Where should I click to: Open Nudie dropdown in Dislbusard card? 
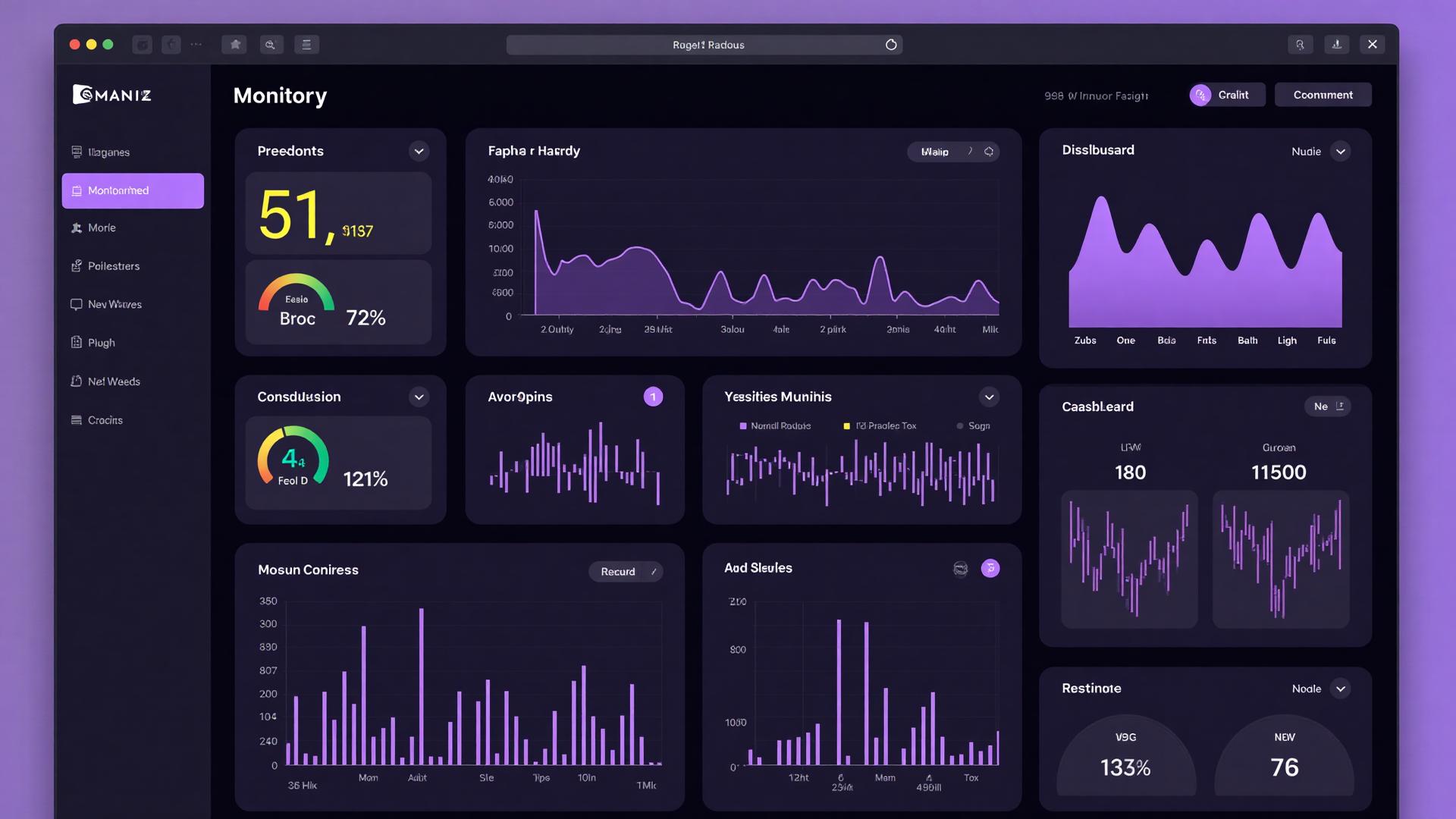coord(1341,152)
